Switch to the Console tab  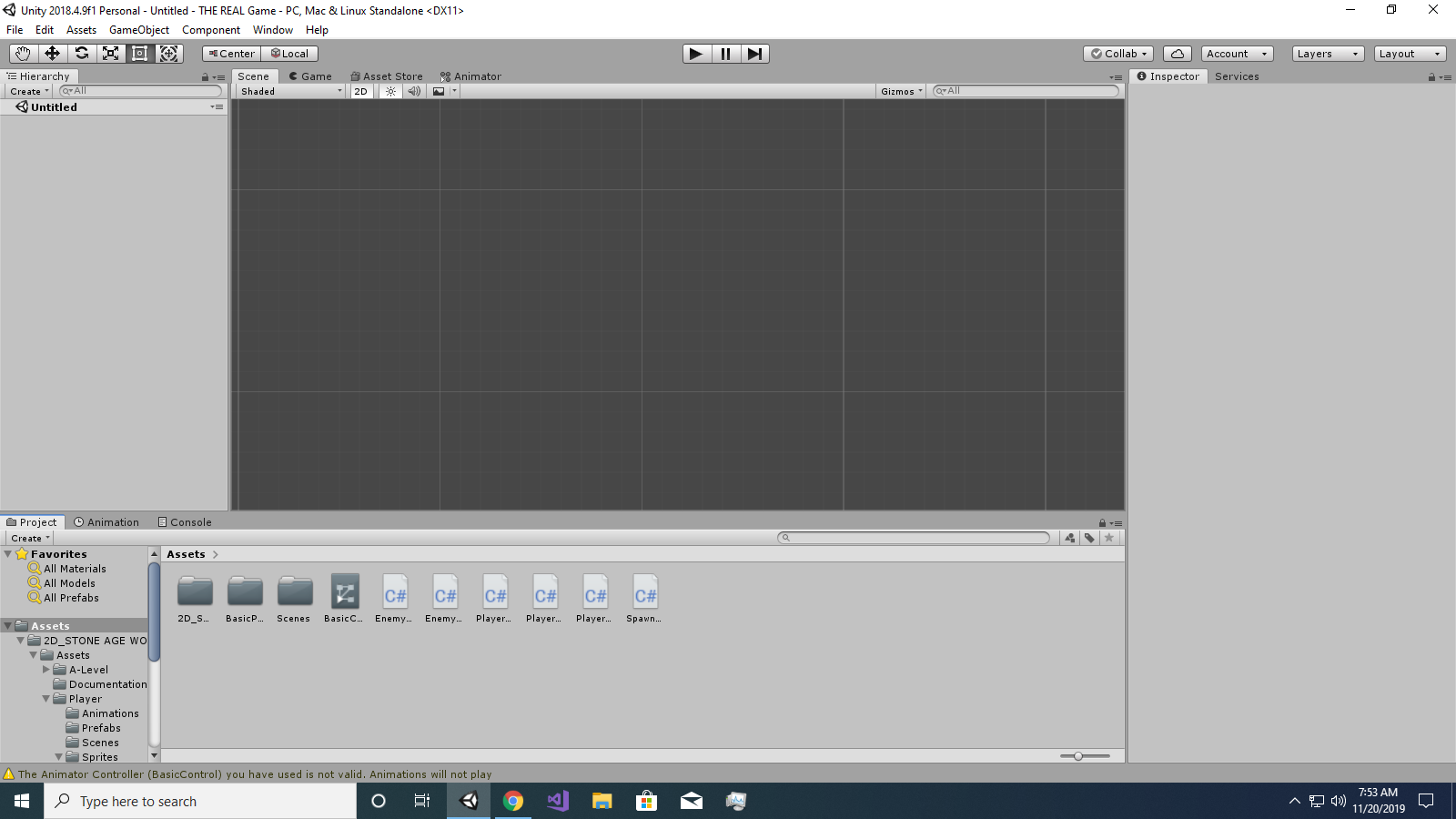[185, 522]
